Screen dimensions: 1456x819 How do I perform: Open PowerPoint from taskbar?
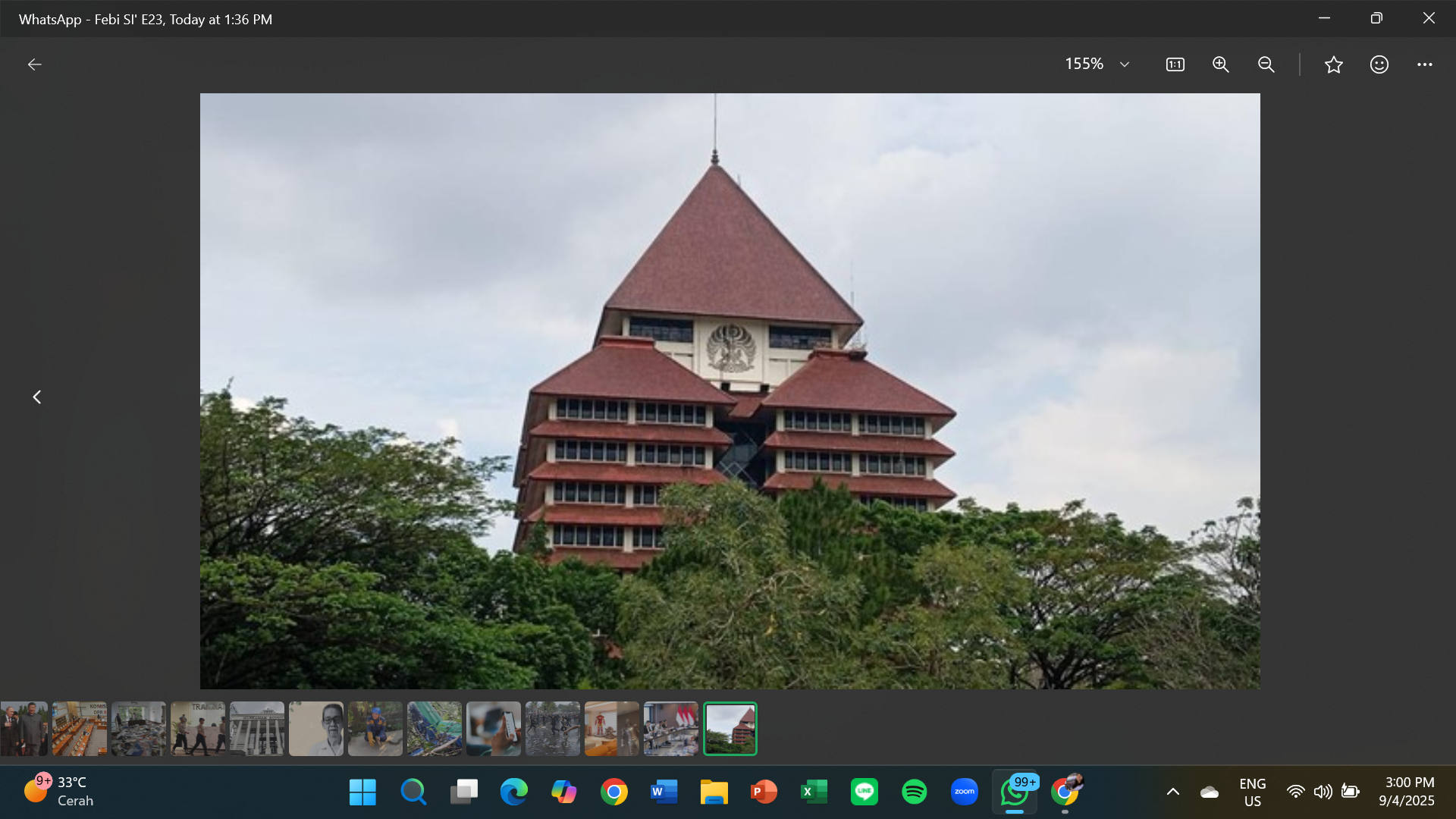pos(764,792)
